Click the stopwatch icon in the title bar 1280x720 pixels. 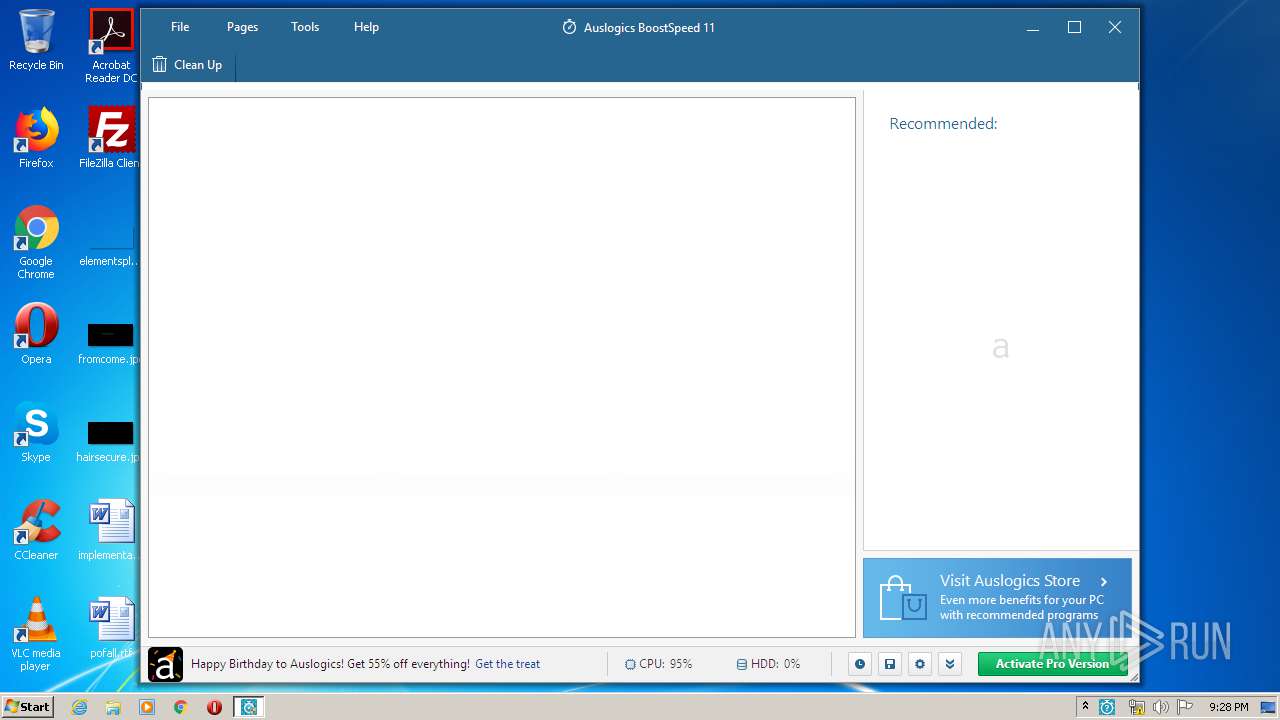569,27
